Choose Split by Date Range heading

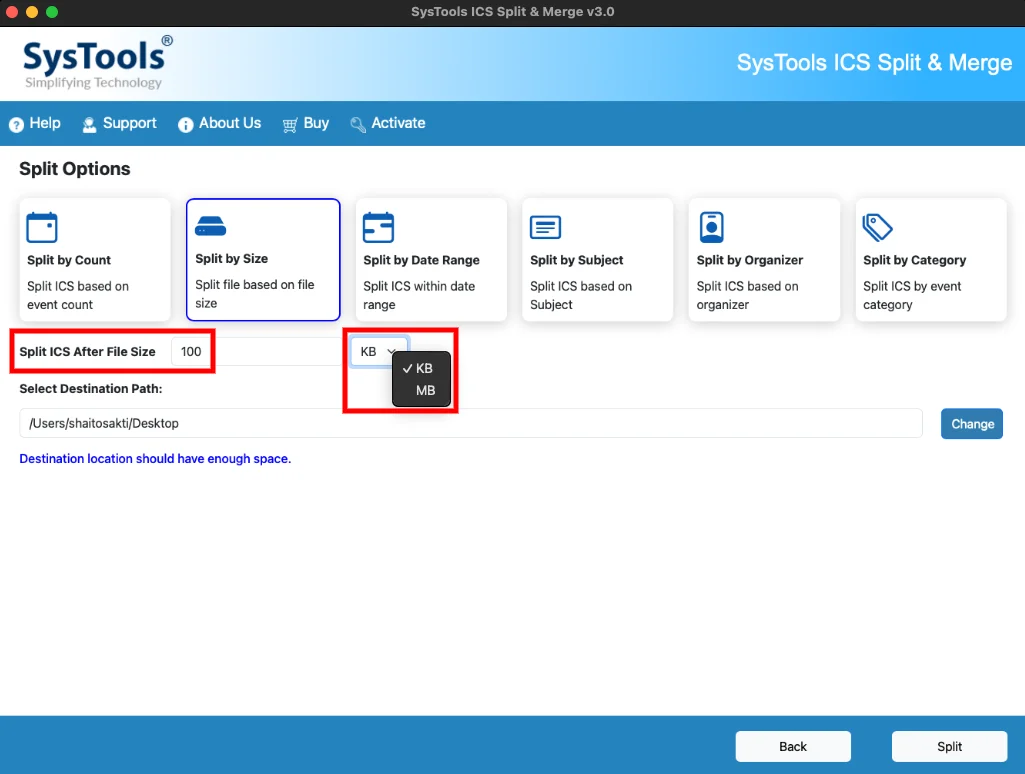421,260
